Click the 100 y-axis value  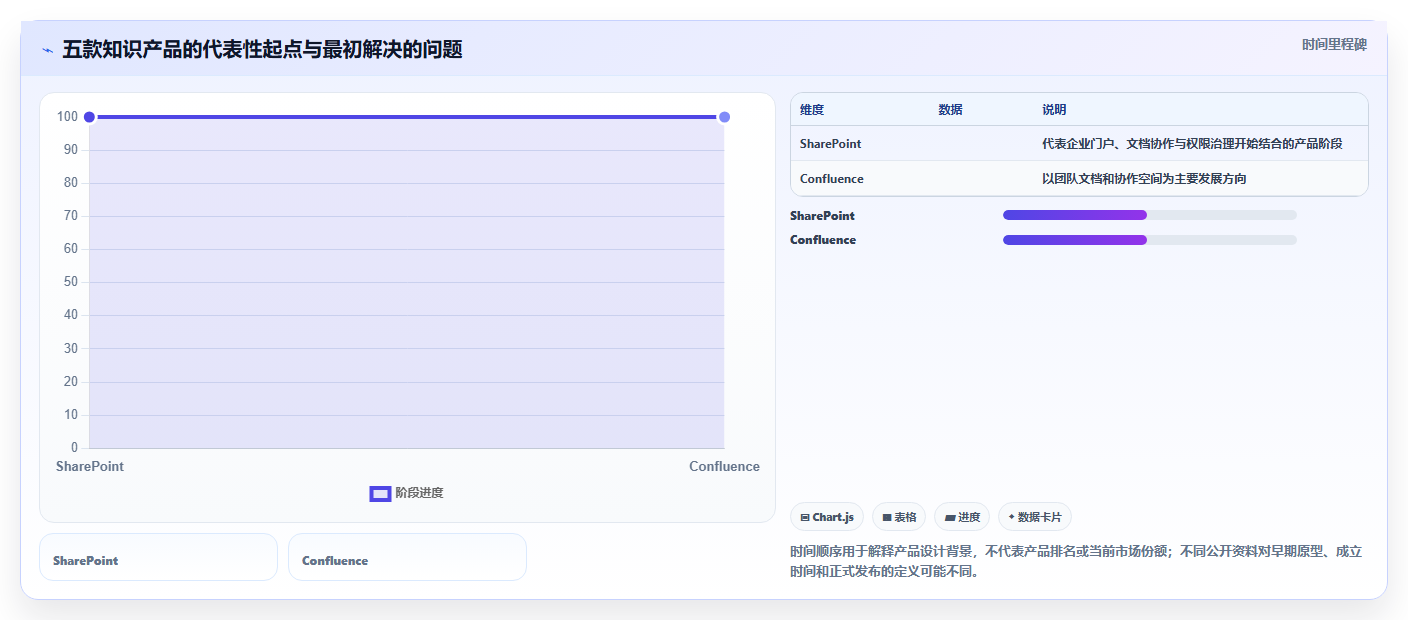tap(67, 117)
